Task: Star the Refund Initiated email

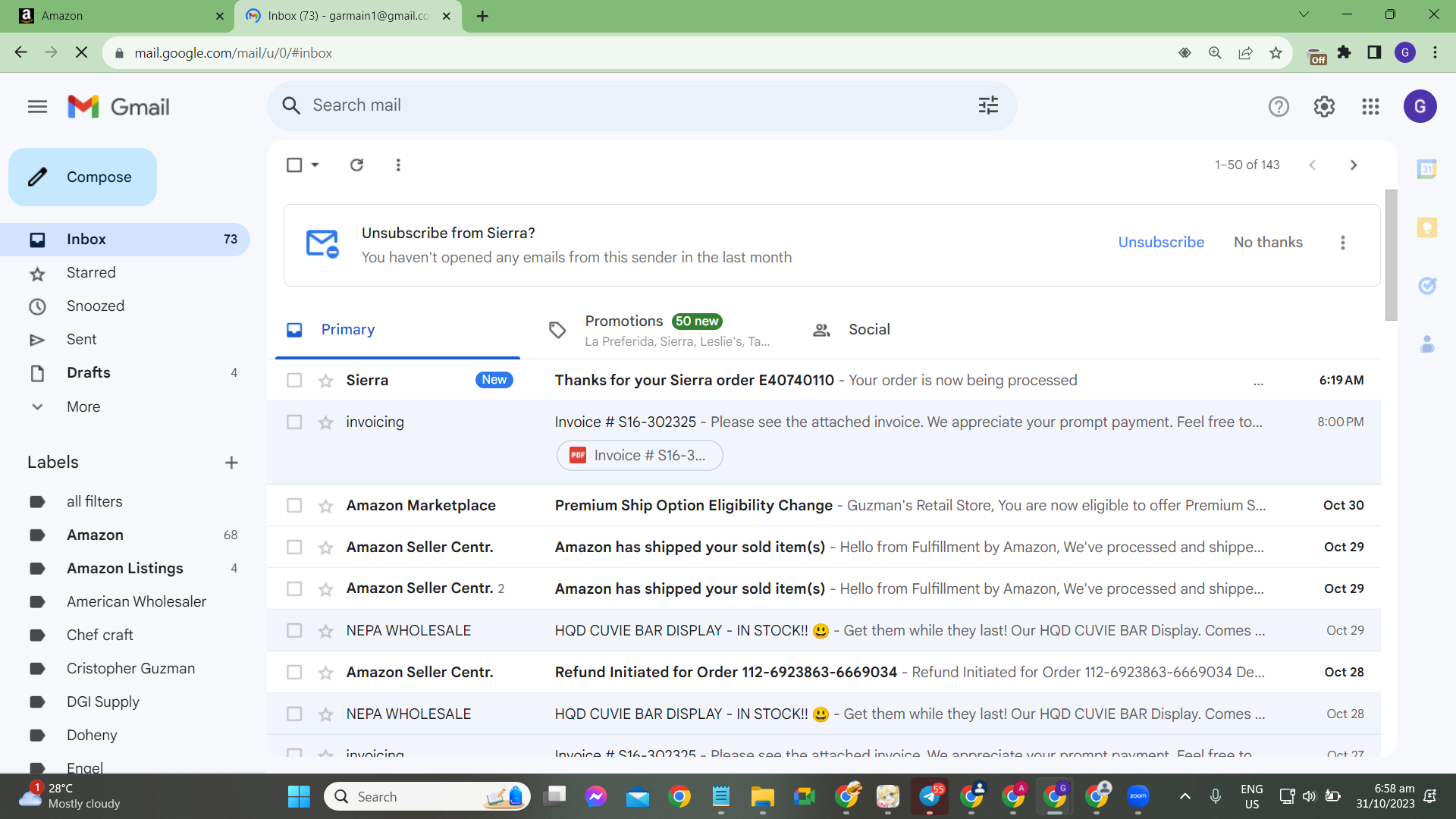Action: (326, 673)
